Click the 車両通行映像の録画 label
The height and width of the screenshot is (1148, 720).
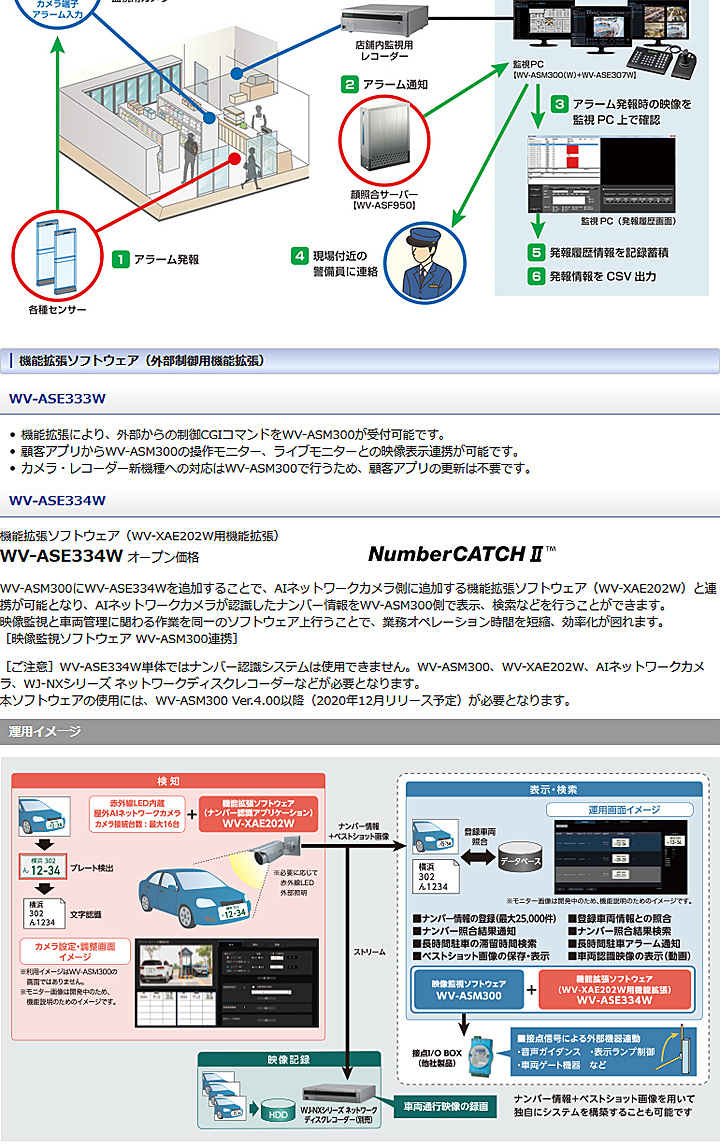pyautogui.click(x=446, y=1106)
